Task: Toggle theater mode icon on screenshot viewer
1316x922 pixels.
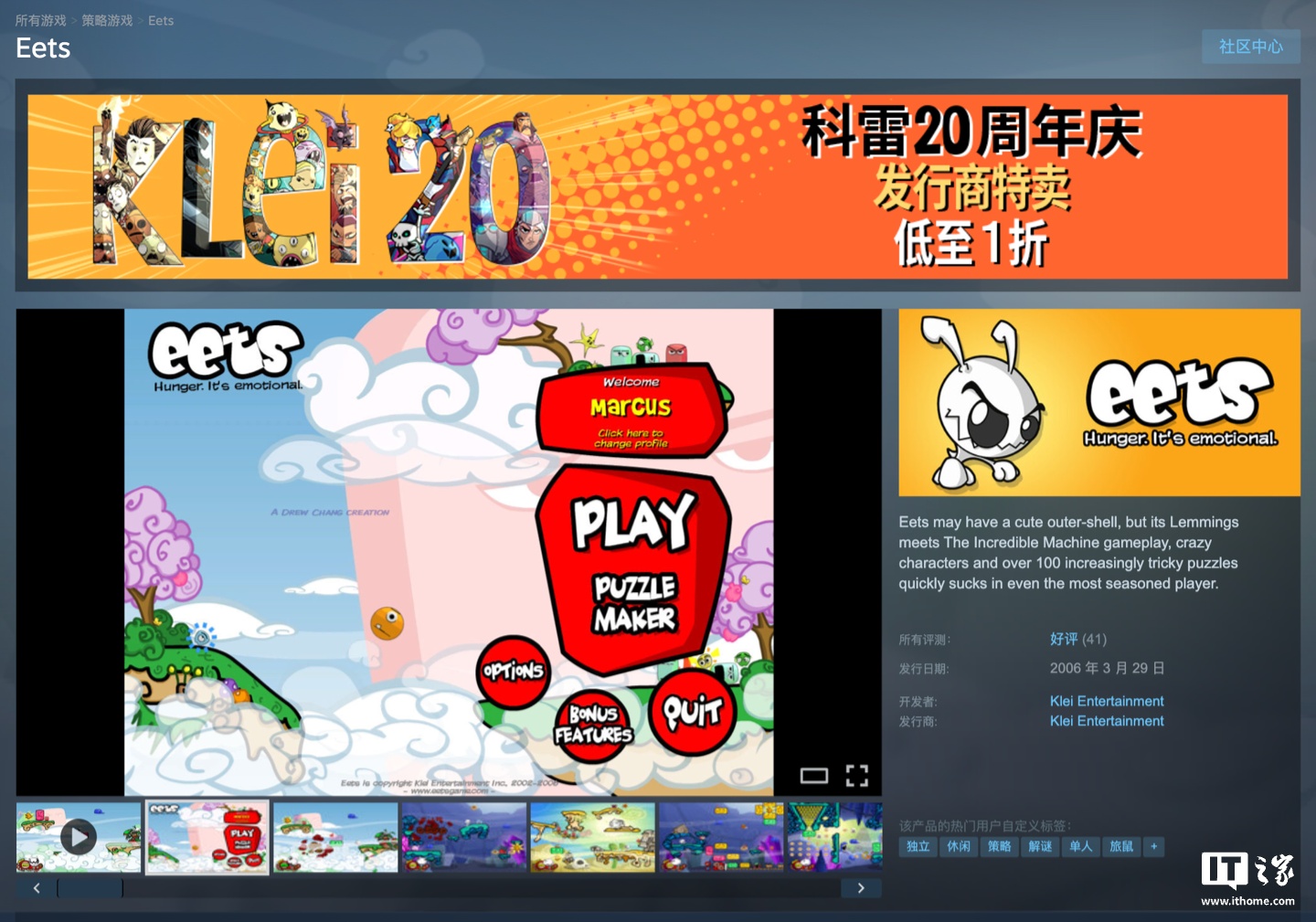Action: coord(814,776)
